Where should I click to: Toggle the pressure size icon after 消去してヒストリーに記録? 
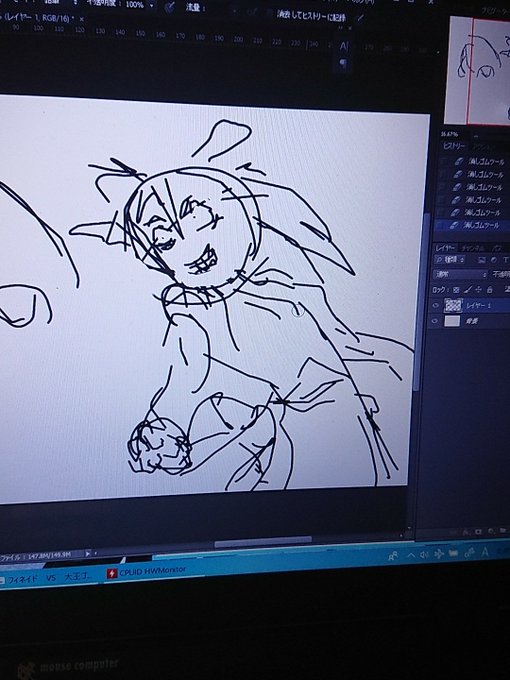click(360, 18)
